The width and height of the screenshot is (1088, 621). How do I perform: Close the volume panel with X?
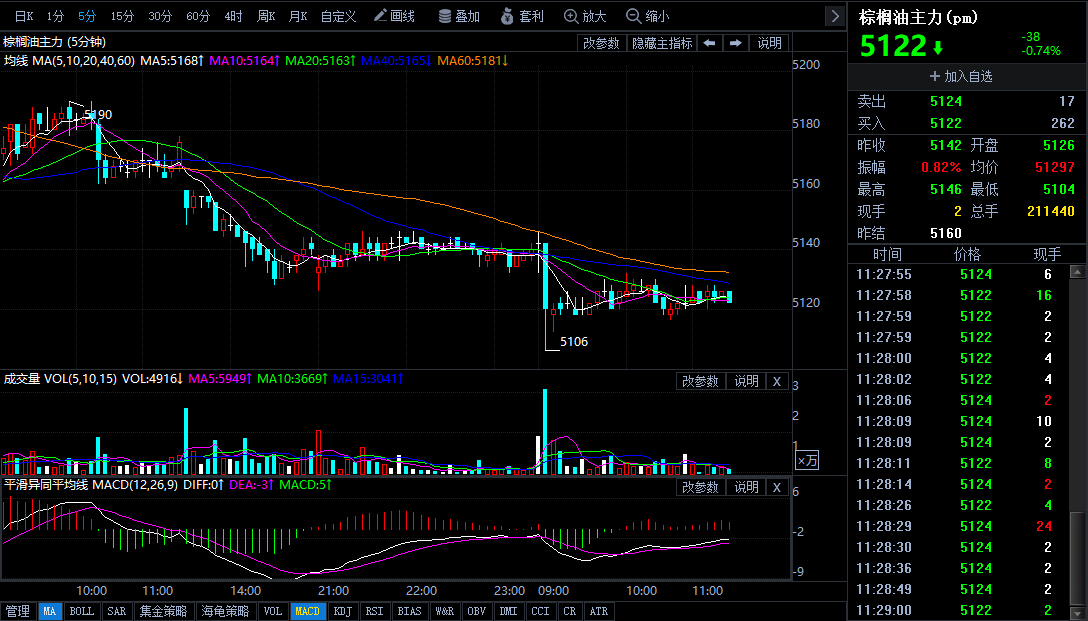click(777, 382)
